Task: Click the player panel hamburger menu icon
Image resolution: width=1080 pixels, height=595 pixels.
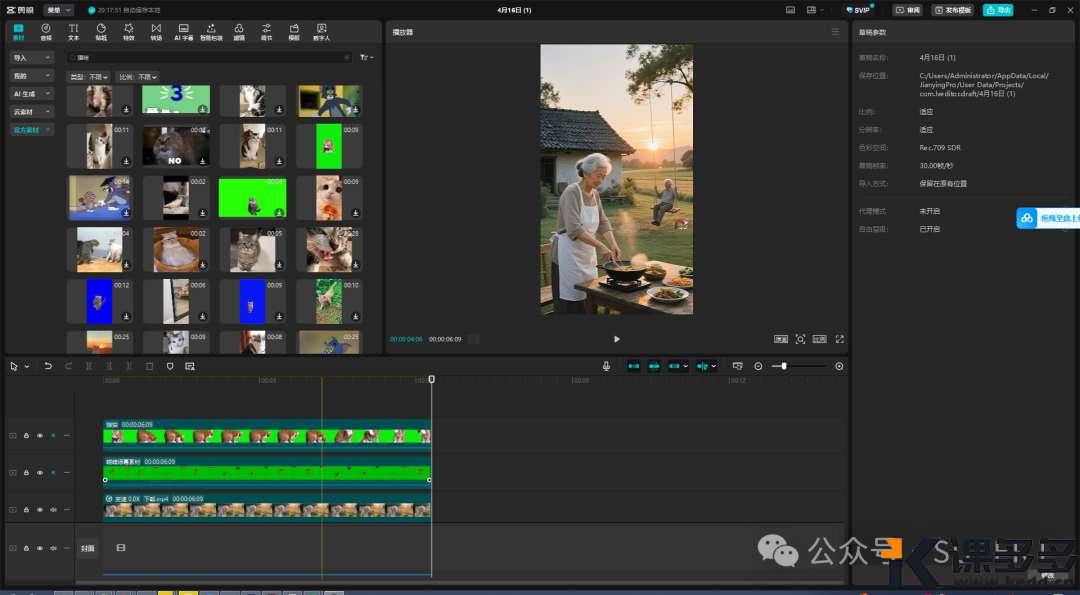Action: click(x=835, y=32)
